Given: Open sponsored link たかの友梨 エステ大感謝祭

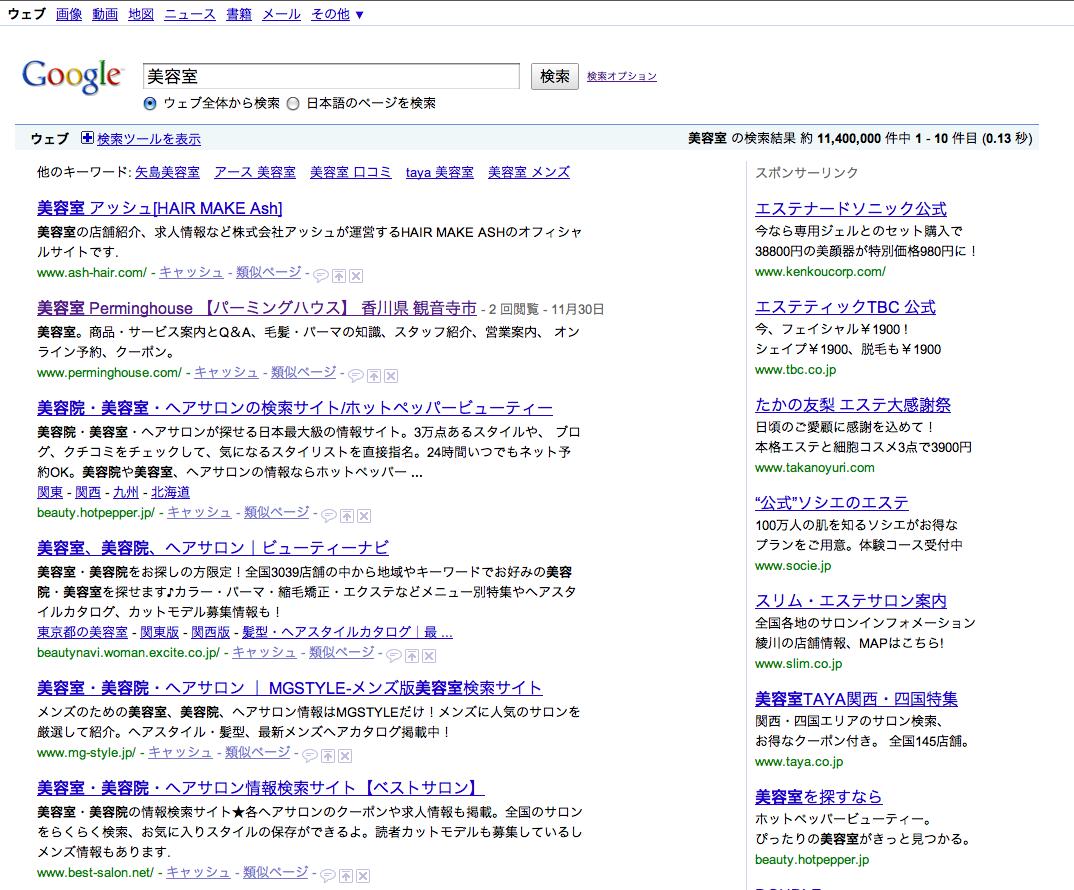Looking at the screenshot, I should [x=853, y=405].
